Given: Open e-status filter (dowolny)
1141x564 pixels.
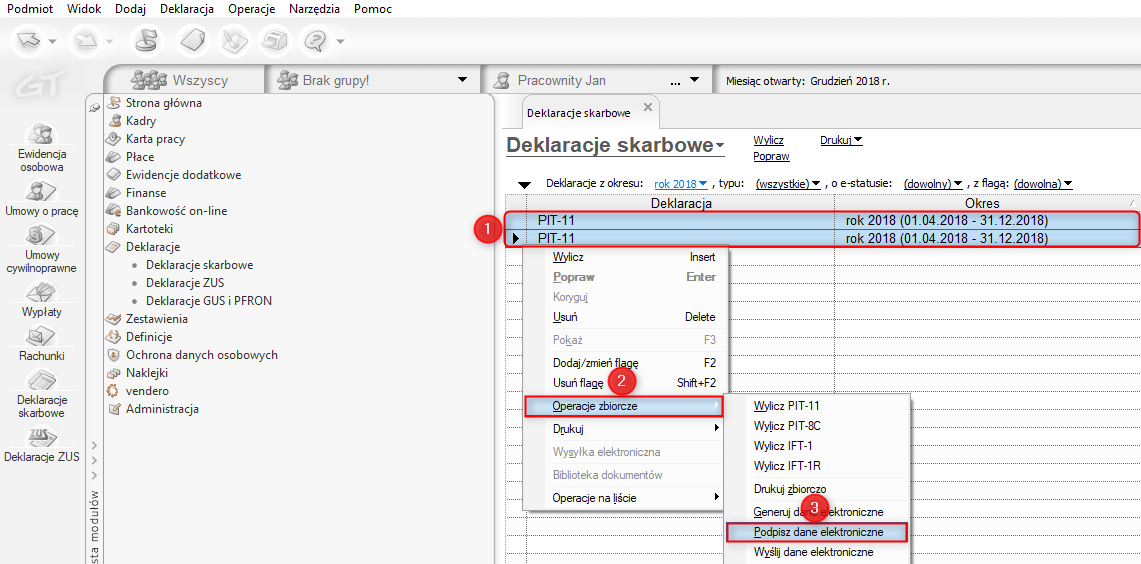Looking at the screenshot, I should tap(933, 183).
